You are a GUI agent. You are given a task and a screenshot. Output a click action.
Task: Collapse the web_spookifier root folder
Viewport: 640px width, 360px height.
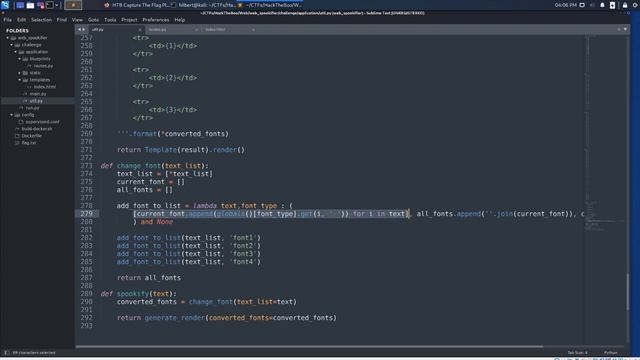coord(7,38)
